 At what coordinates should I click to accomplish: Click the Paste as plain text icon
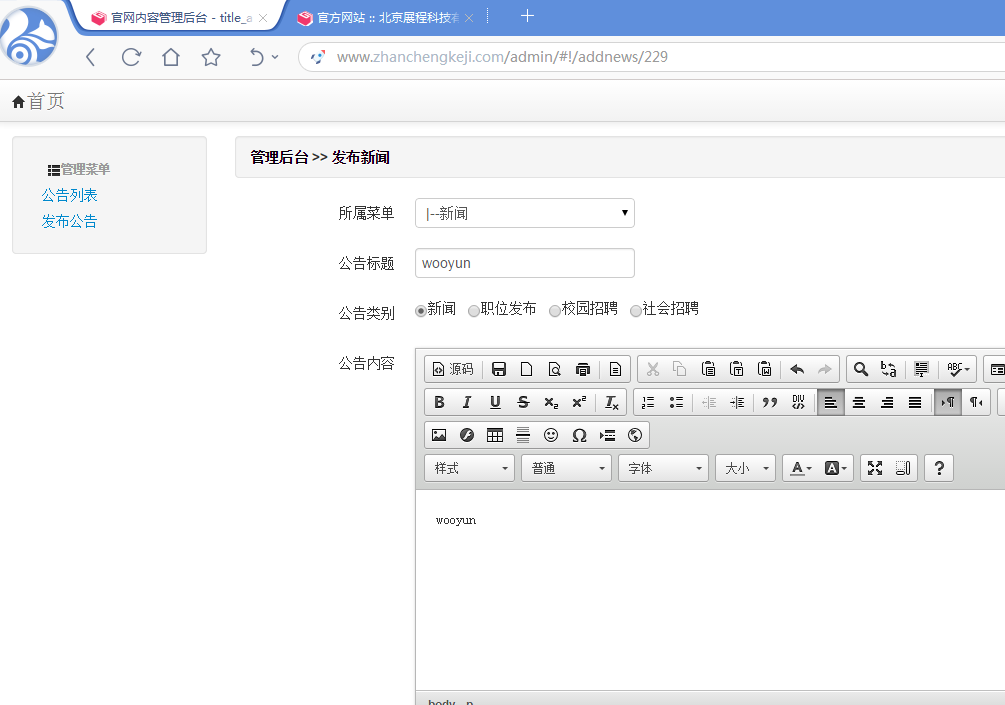(736, 369)
